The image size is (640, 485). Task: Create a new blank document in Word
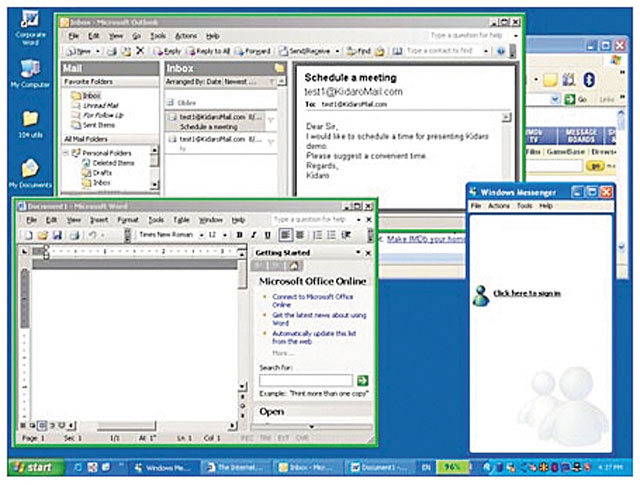29,235
